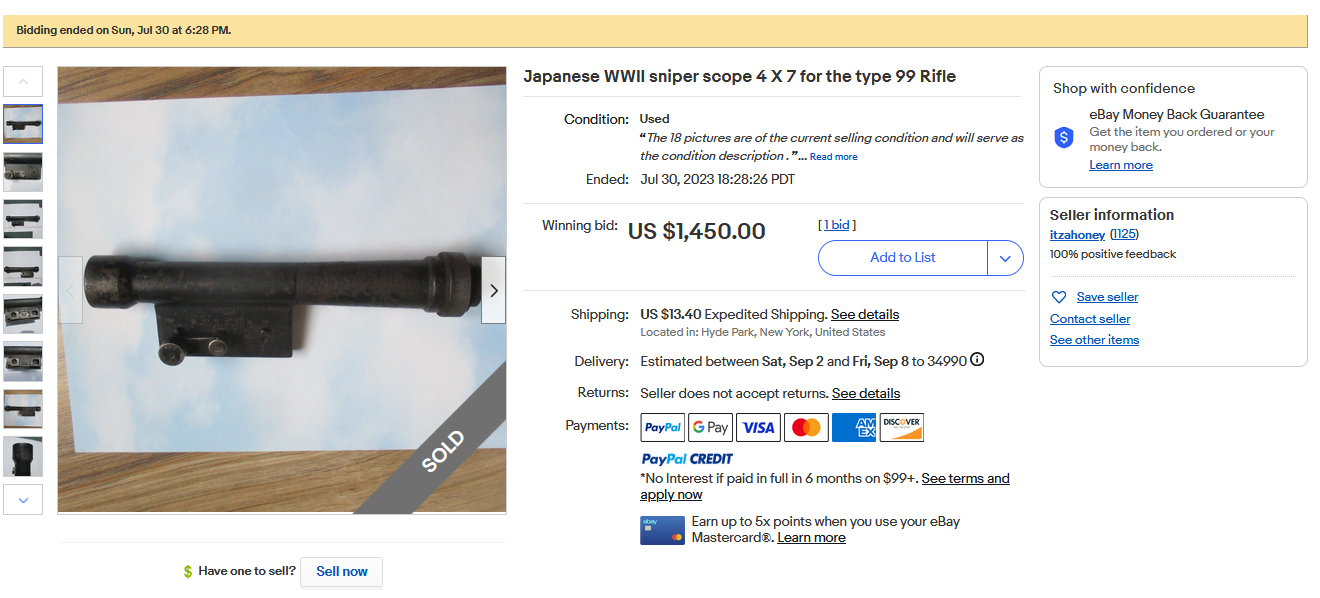Viewport: 1320px width, 598px height.
Task: Click Contact seller link
Action: [x=1090, y=319]
